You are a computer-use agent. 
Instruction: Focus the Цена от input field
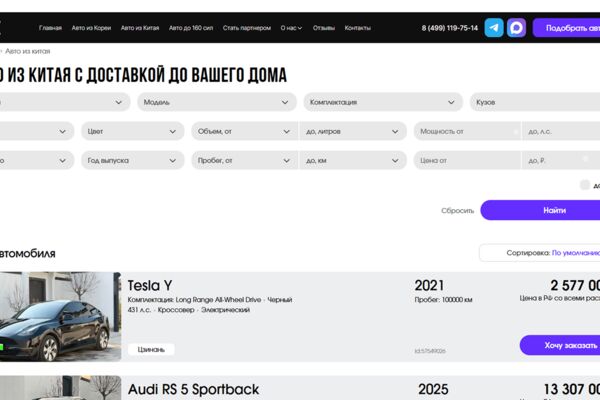[467, 160]
